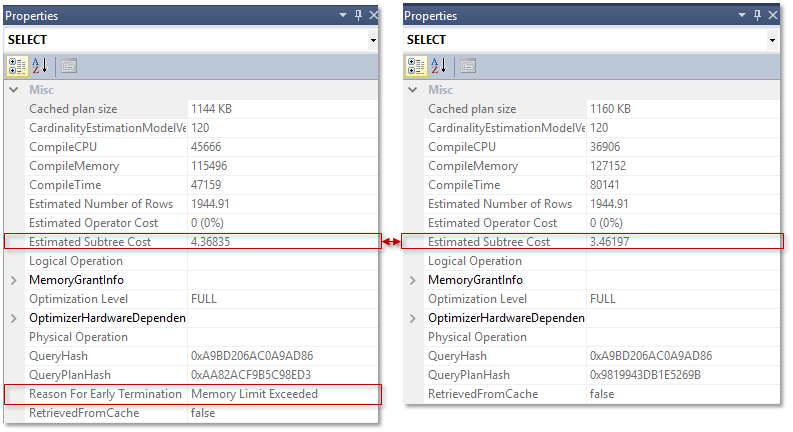Select CardinalityEstimationModelVe value 120 in left panel
This screenshot has width=793, height=432.
coord(200,128)
